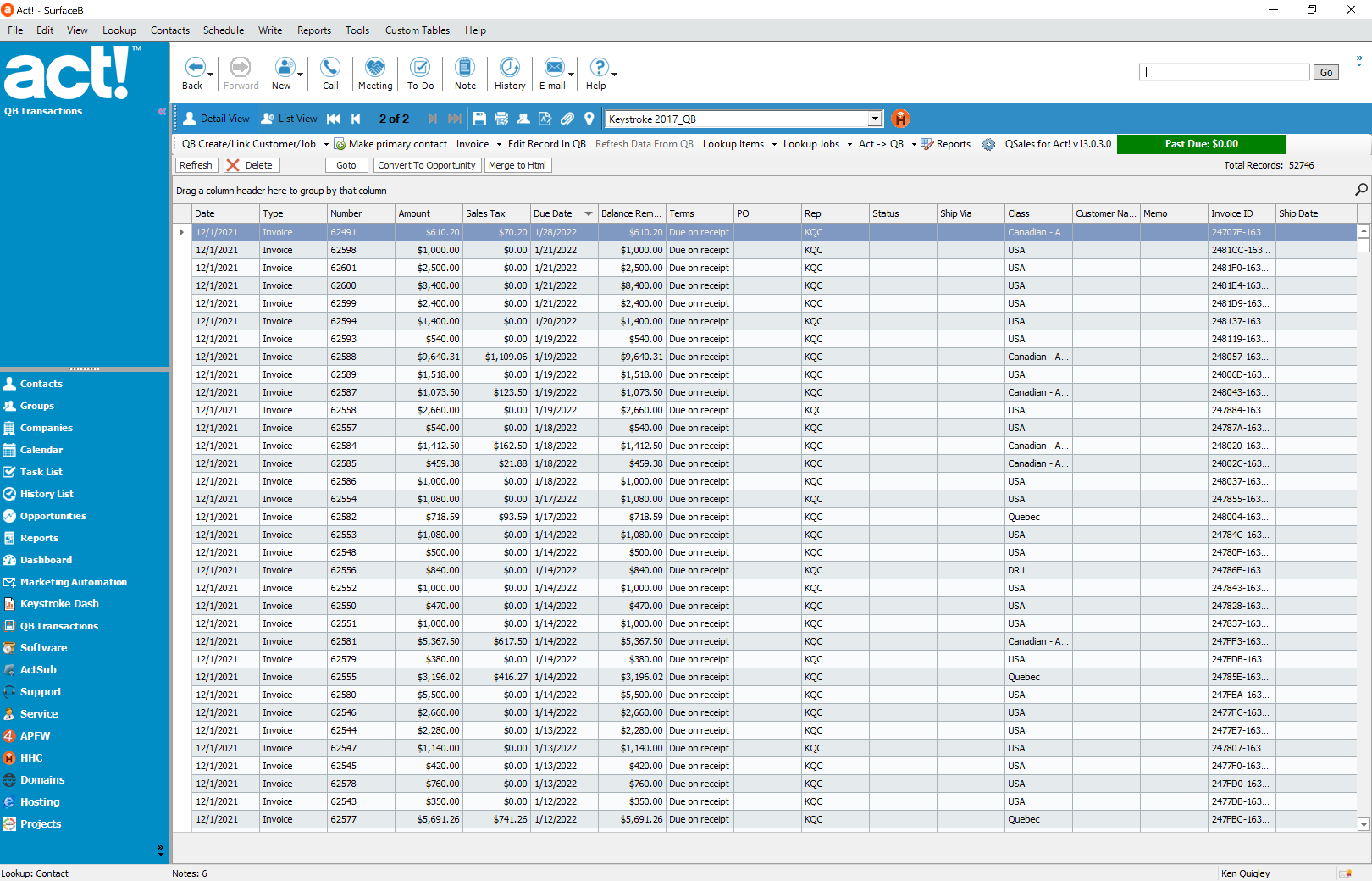Open Reports in the QSales toolbar
This screenshot has height=881, width=1372.
pyautogui.click(x=946, y=144)
